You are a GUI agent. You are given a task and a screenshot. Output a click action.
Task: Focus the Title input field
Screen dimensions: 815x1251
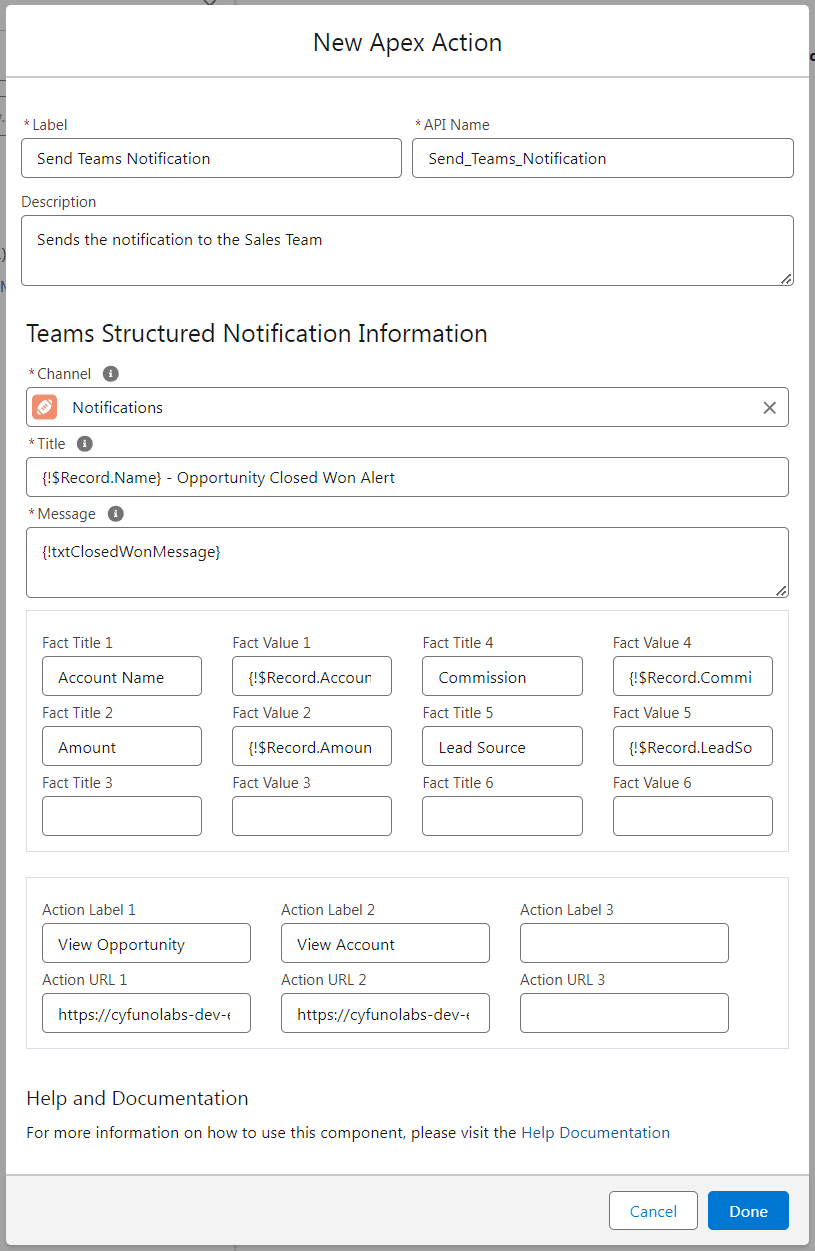pyautogui.click(x=407, y=478)
